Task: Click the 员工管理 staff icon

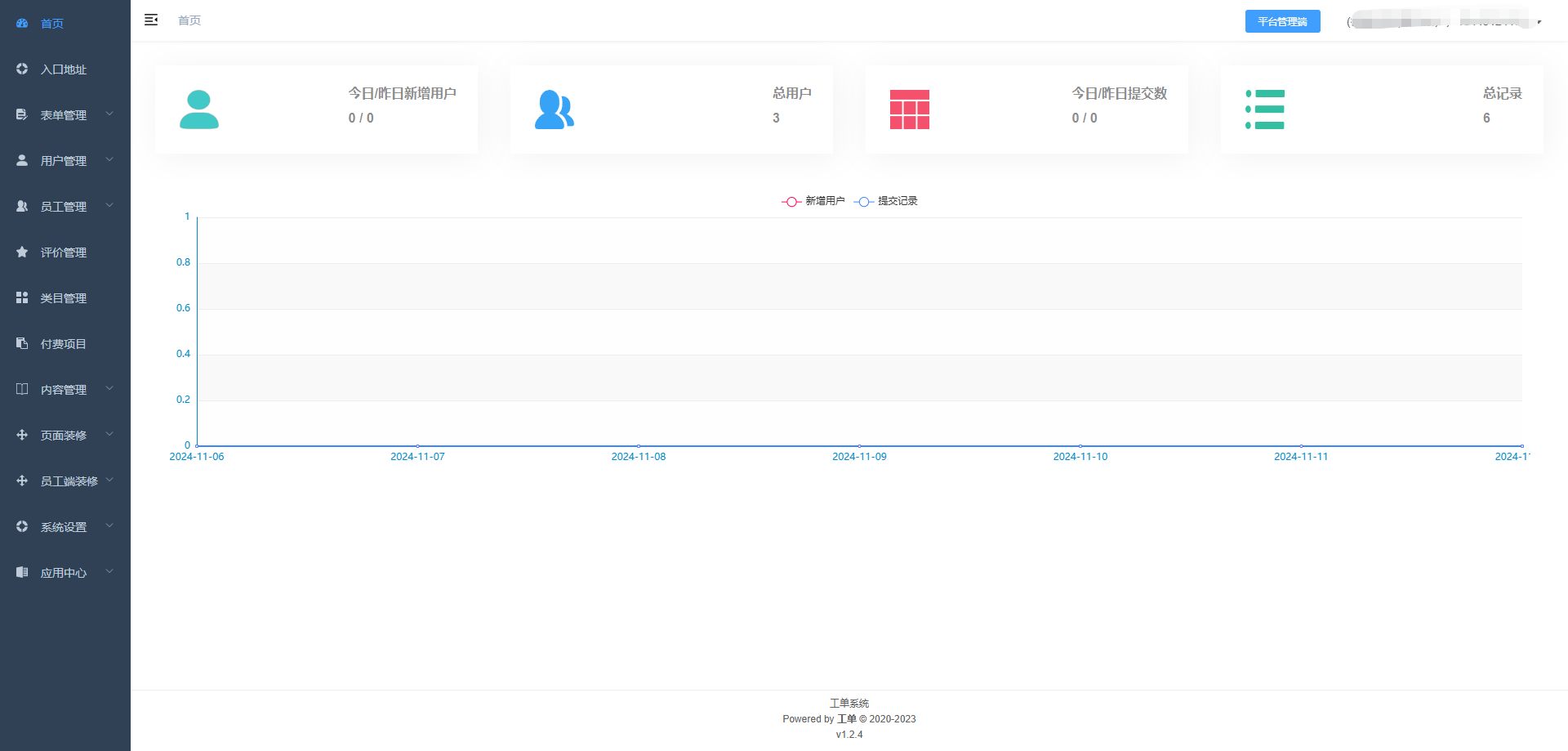Action: [x=22, y=206]
